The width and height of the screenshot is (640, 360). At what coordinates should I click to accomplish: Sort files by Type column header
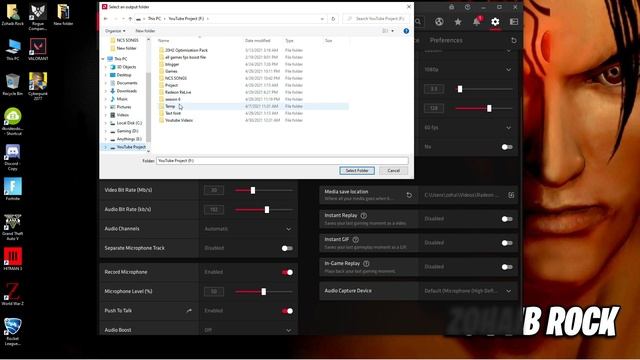289,41
